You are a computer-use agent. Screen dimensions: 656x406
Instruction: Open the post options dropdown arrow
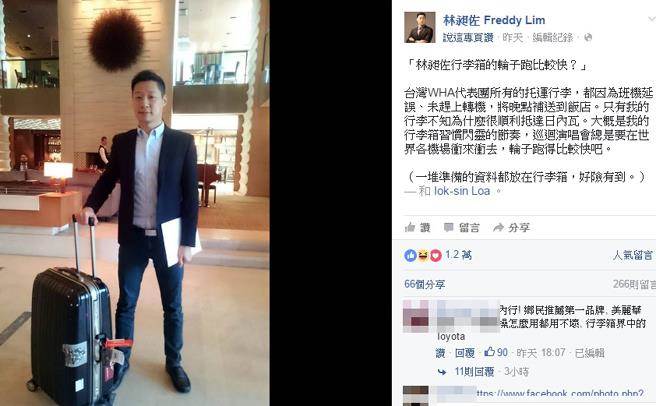[x=651, y=19]
